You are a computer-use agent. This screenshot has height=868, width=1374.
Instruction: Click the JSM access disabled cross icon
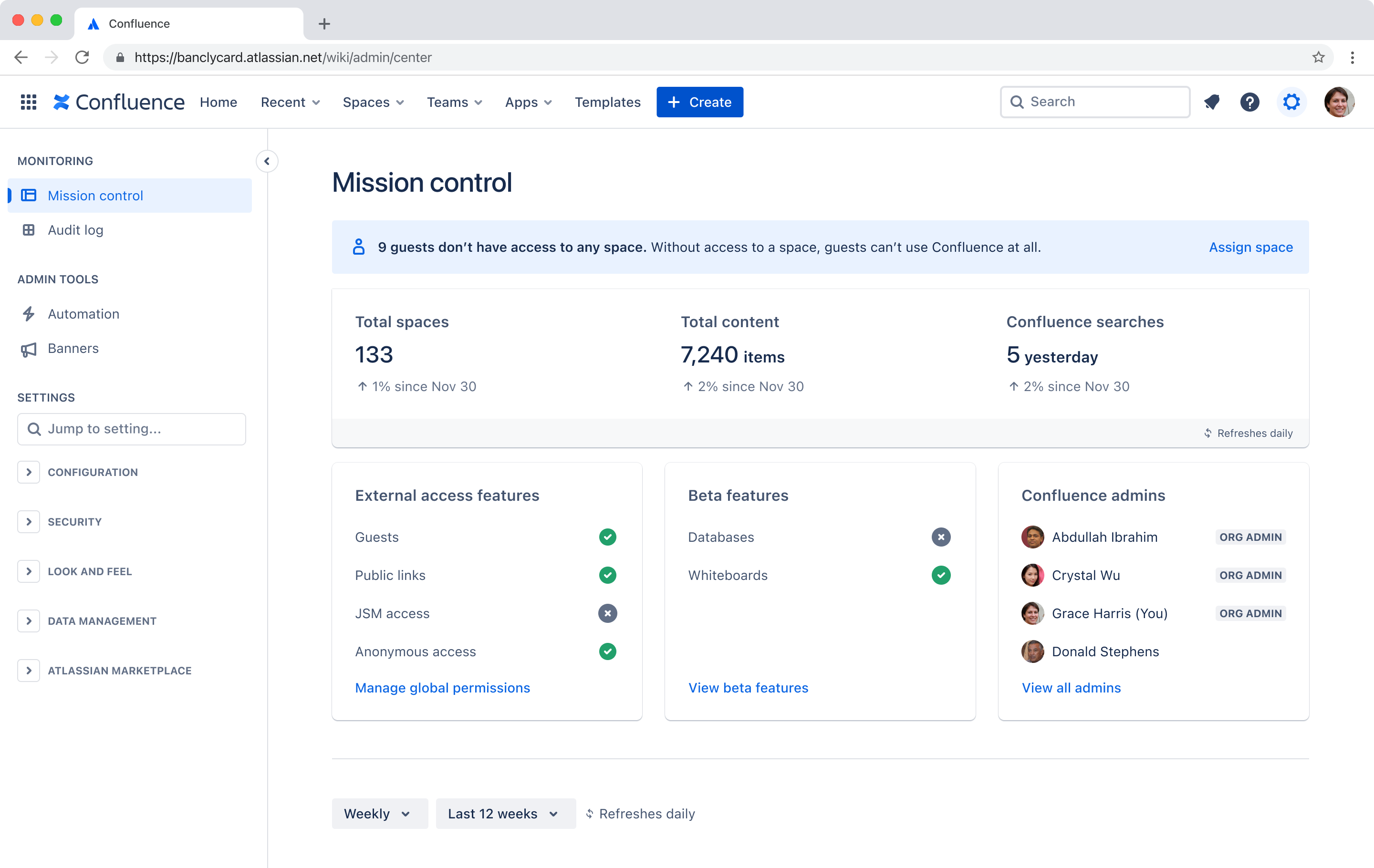pos(607,613)
